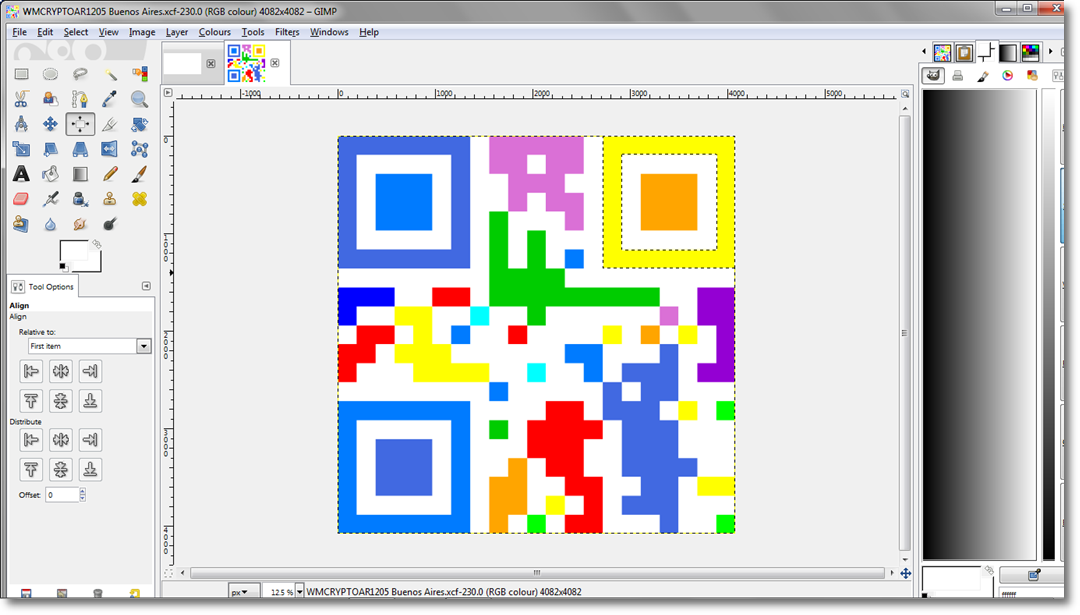Select the Color Picker eyedropper tool
Viewport: 1080px width, 615px height.
point(110,99)
